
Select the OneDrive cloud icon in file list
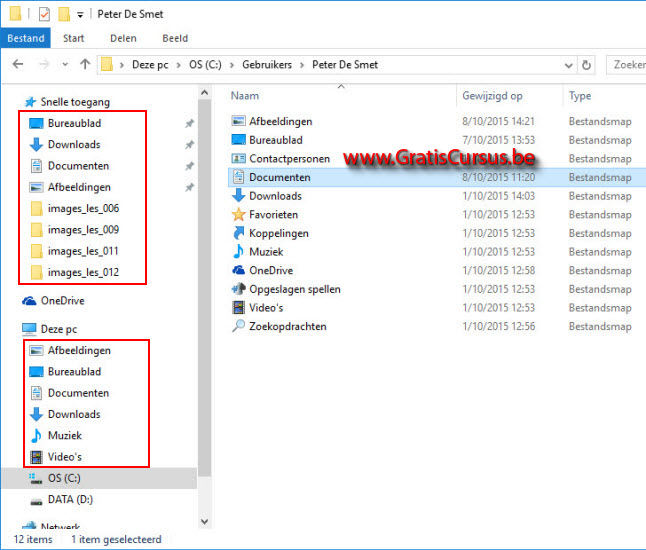tap(238, 270)
